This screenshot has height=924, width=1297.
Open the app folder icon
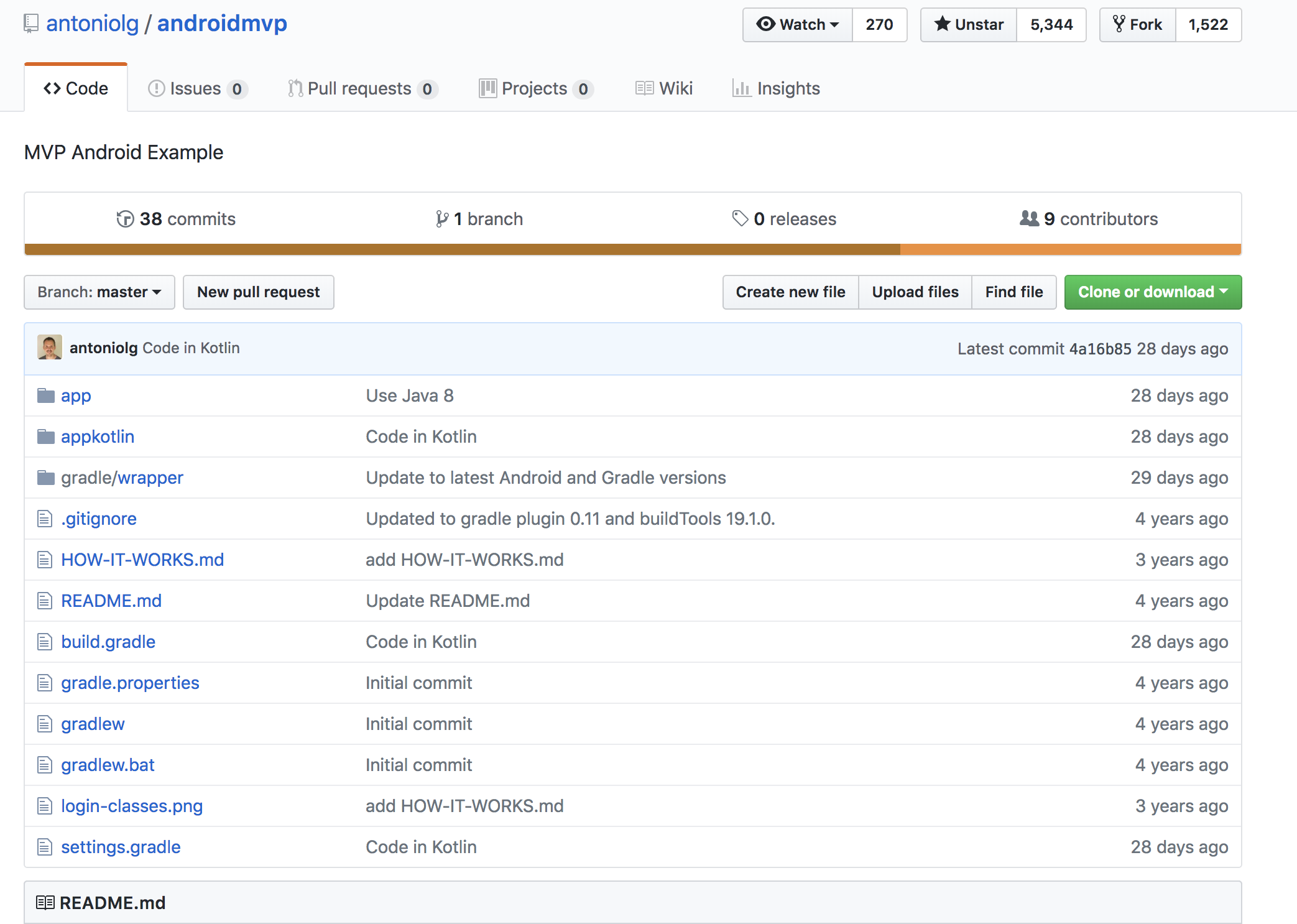pos(45,395)
